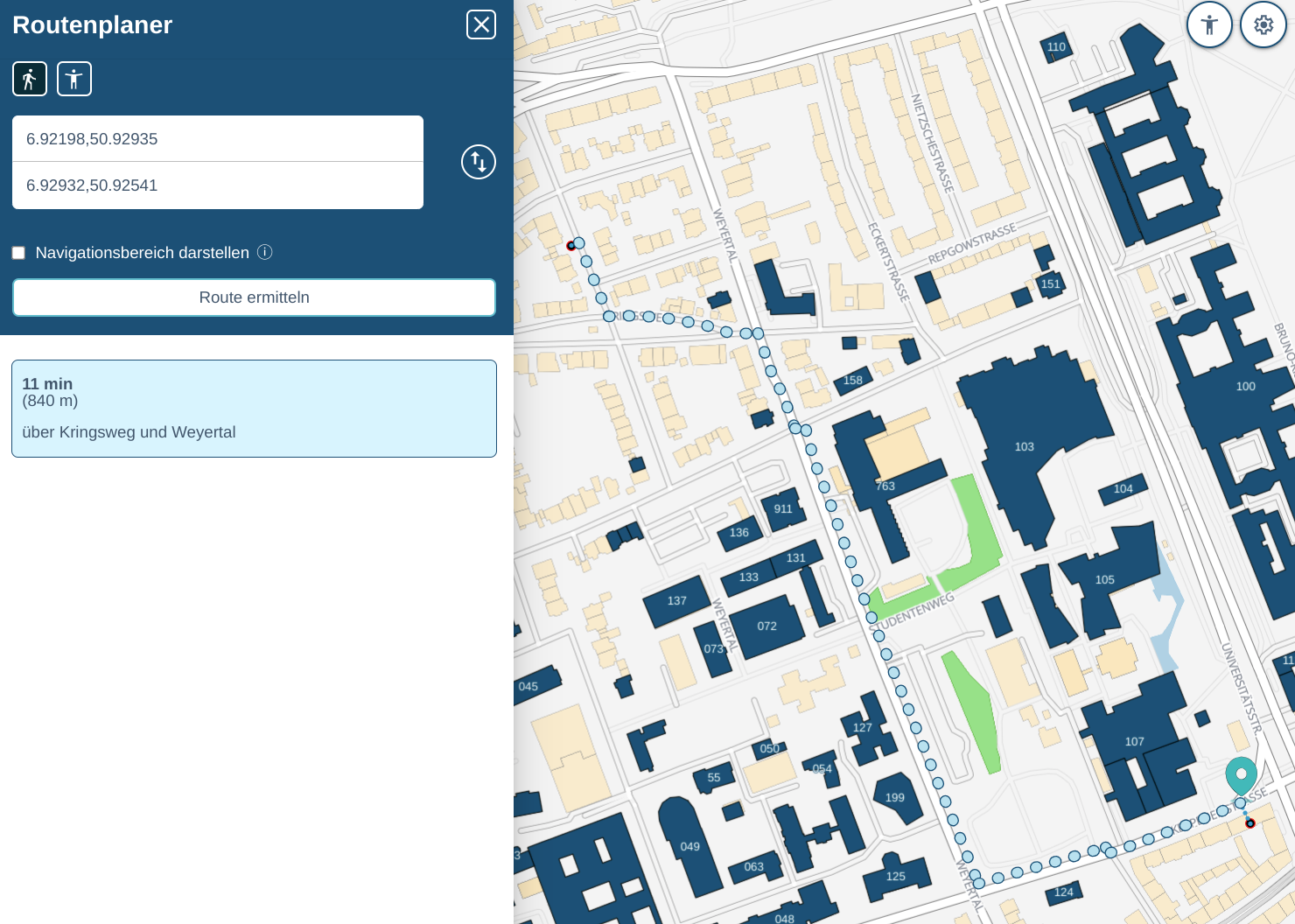The height and width of the screenshot is (924, 1295).
Task: Select building 103 on the map
Action: click(1025, 446)
